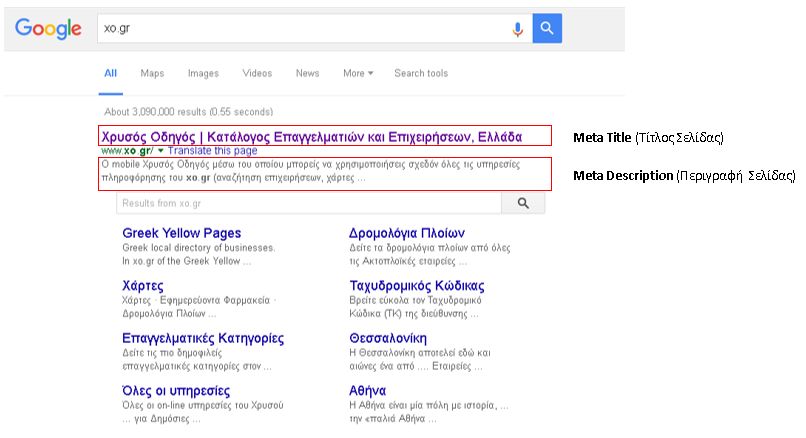Click the O mobile Χρυσός Οδηγός description snippet
This screenshot has height=438, width=806.
[310, 171]
